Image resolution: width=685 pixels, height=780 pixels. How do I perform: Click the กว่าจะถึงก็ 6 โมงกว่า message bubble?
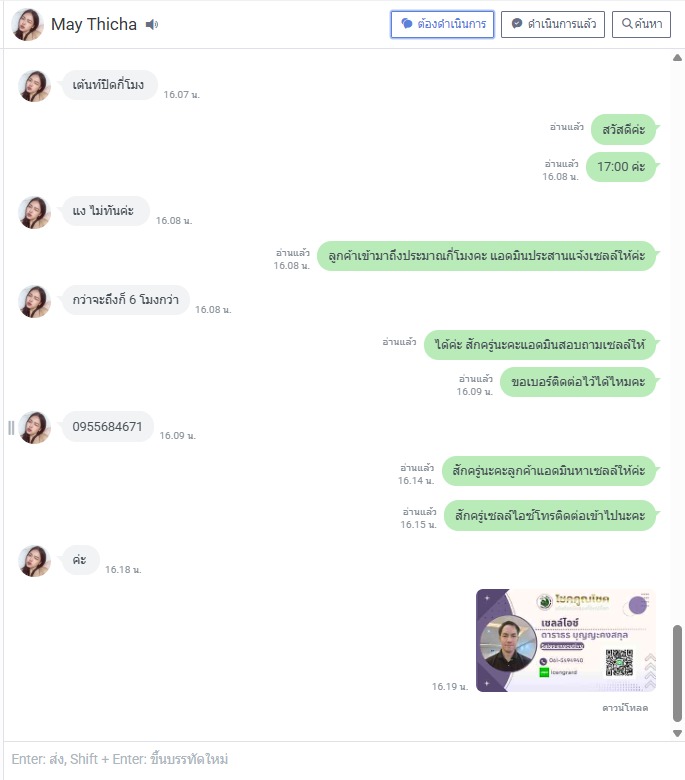[x=125, y=300]
